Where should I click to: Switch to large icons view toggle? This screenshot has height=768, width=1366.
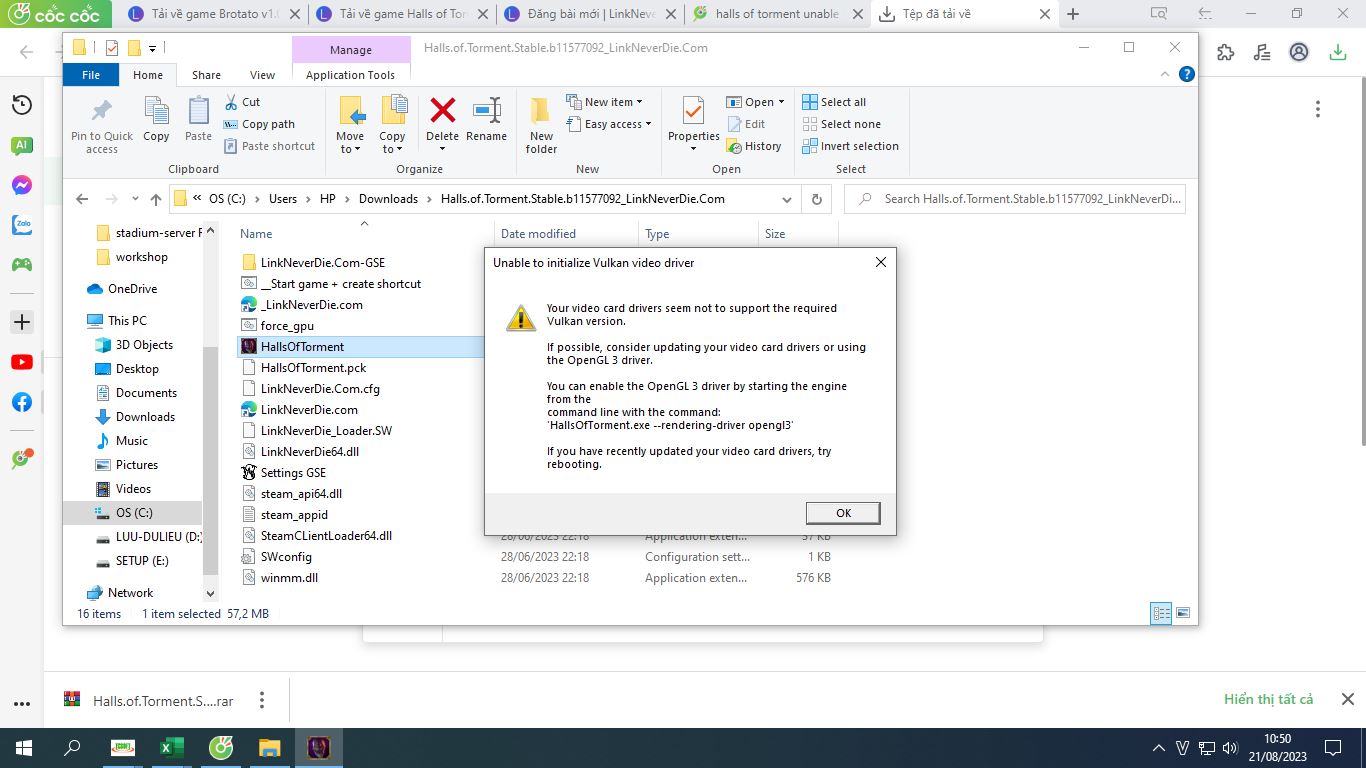(1183, 613)
